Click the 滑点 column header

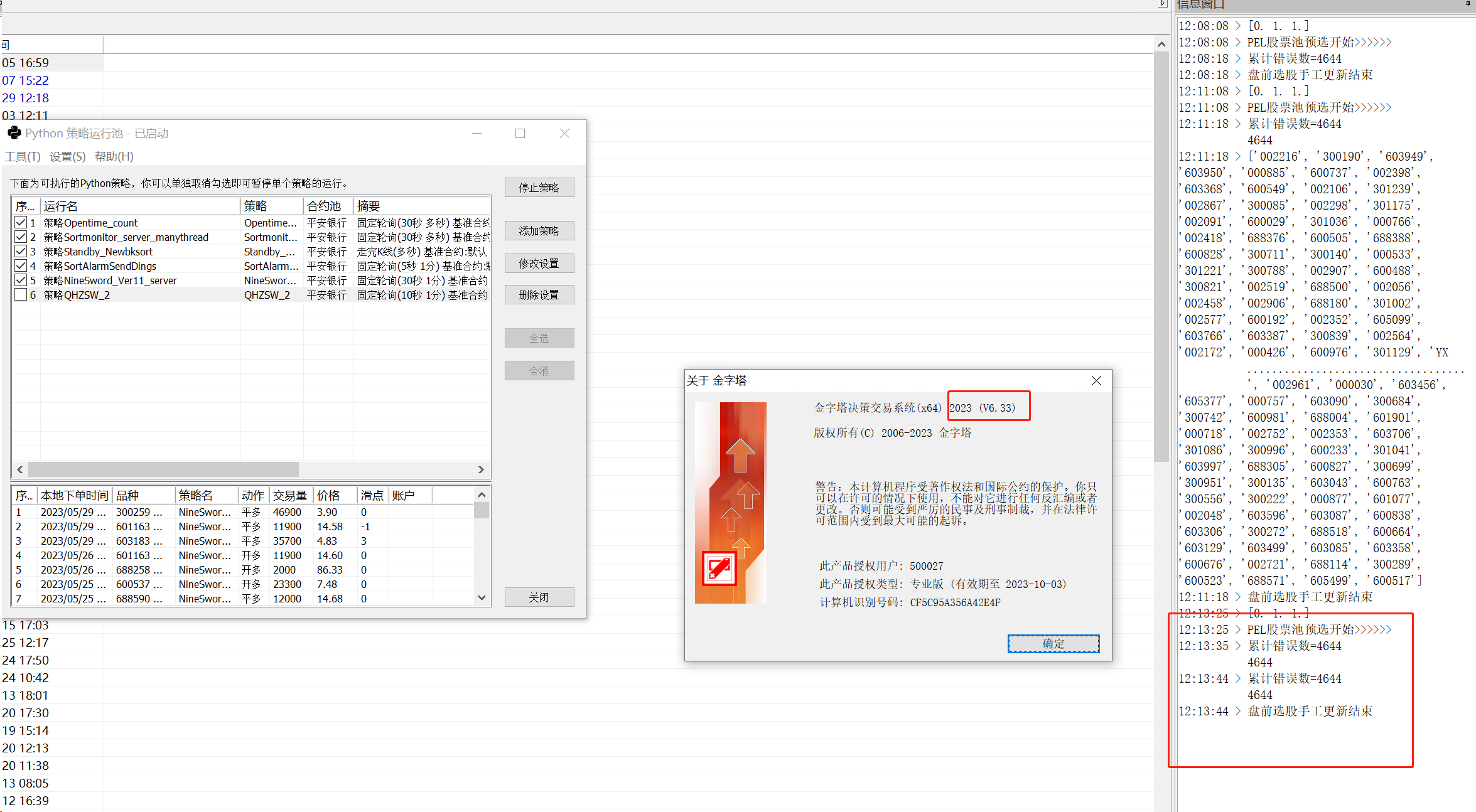point(373,496)
